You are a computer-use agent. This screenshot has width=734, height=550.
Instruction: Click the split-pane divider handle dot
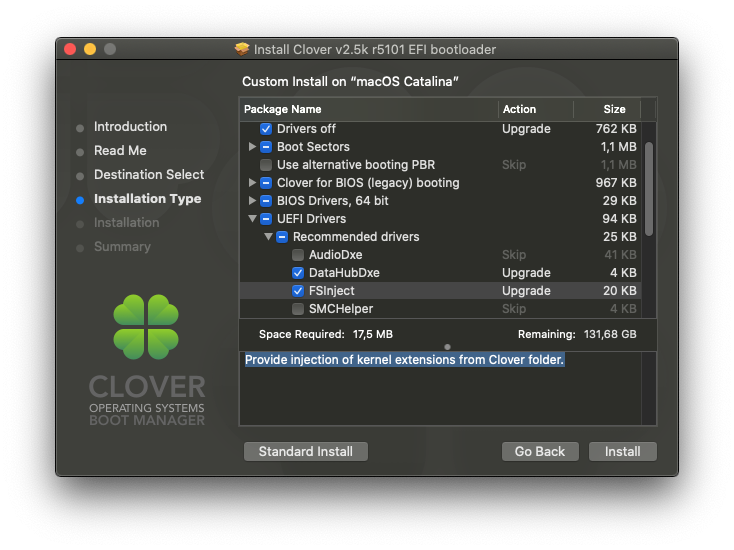pyautogui.click(x=448, y=347)
